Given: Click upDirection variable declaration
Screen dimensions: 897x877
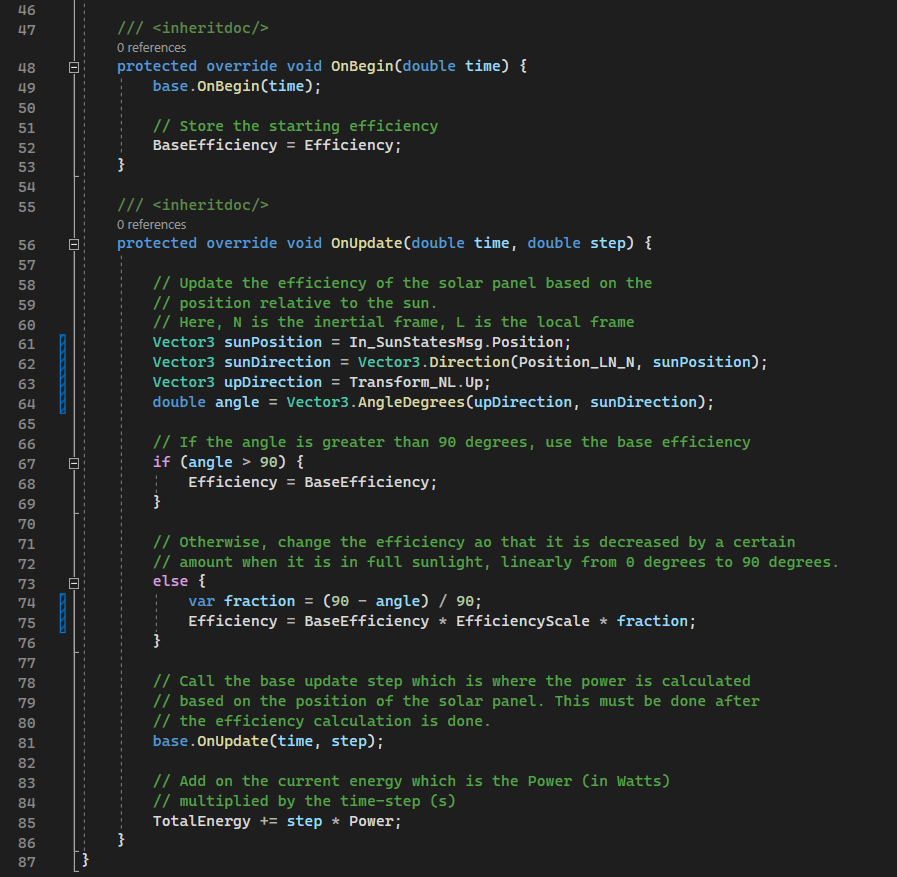Looking at the screenshot, I should click(273, 382).
